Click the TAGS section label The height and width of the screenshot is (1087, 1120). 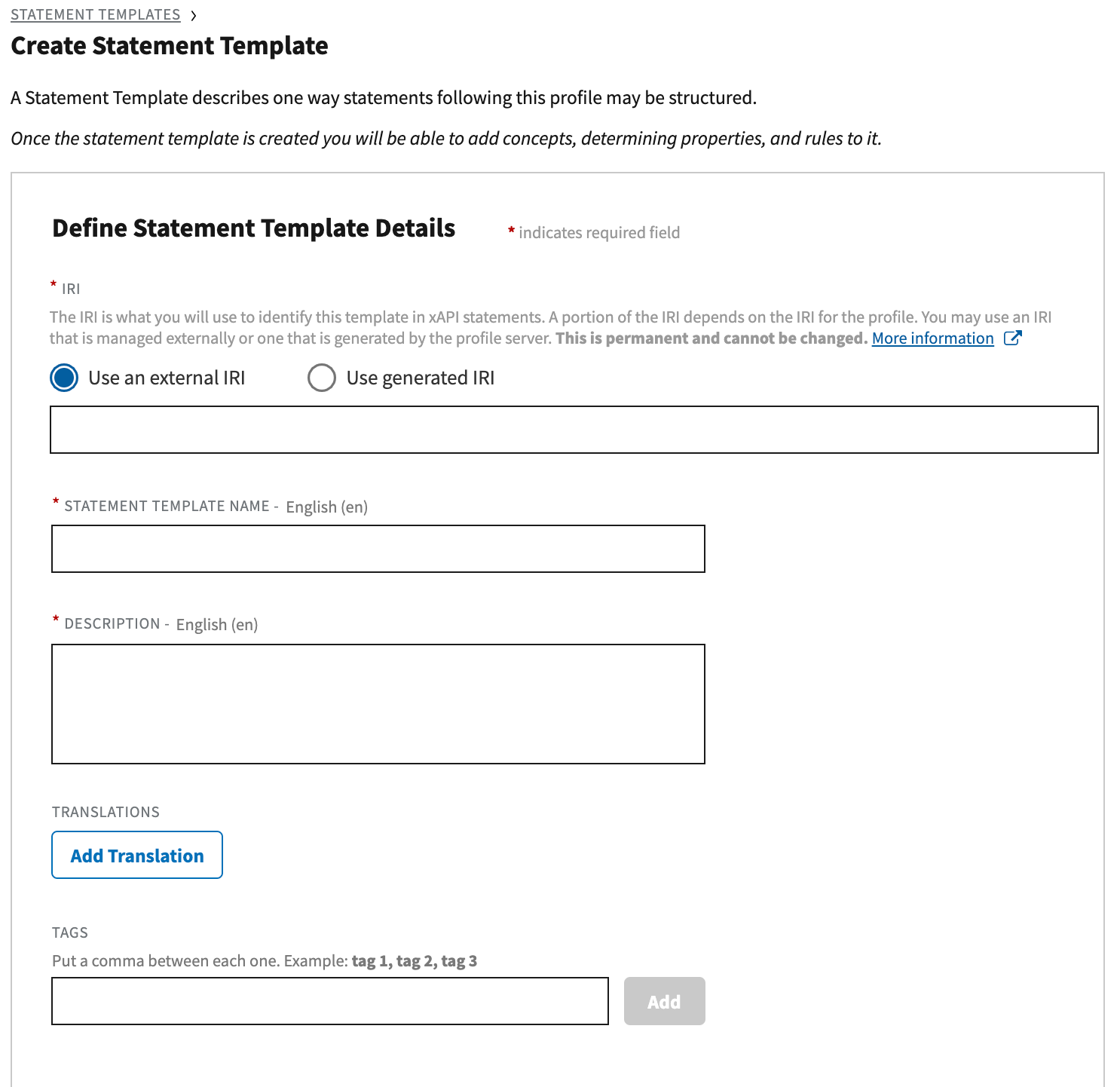click(70, 932)
